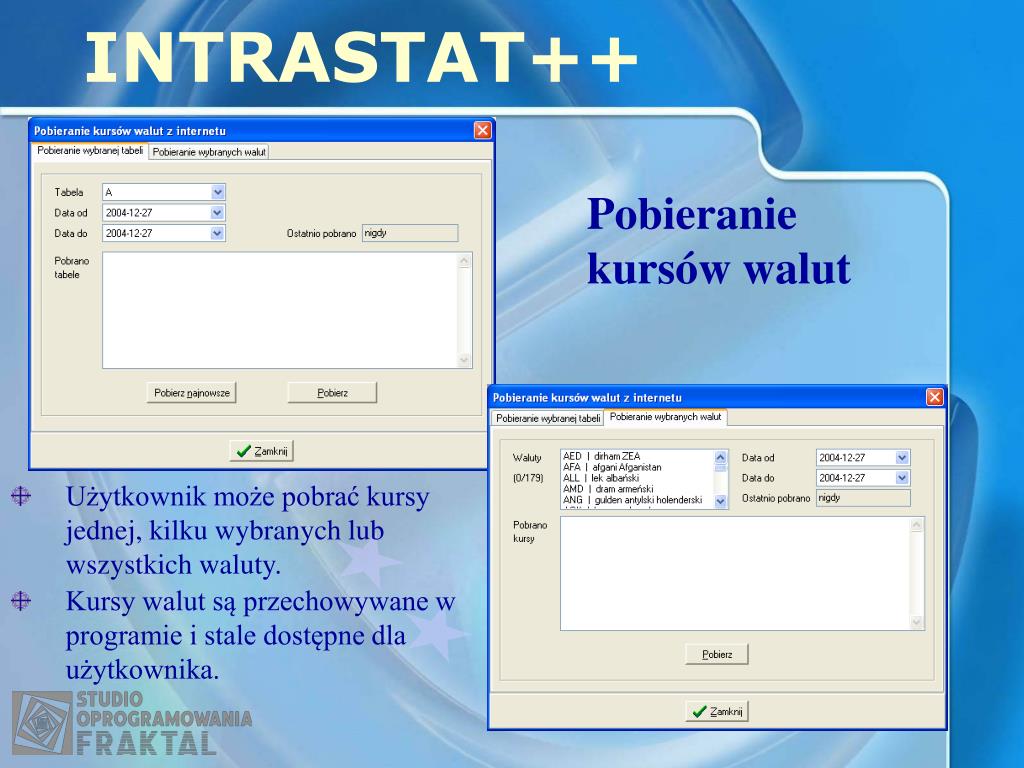Image resolution: width=1024 pixels, height=768 pixels.
Task: Close the right Pobieranie kursów walut window
Action: coord(935,397)
